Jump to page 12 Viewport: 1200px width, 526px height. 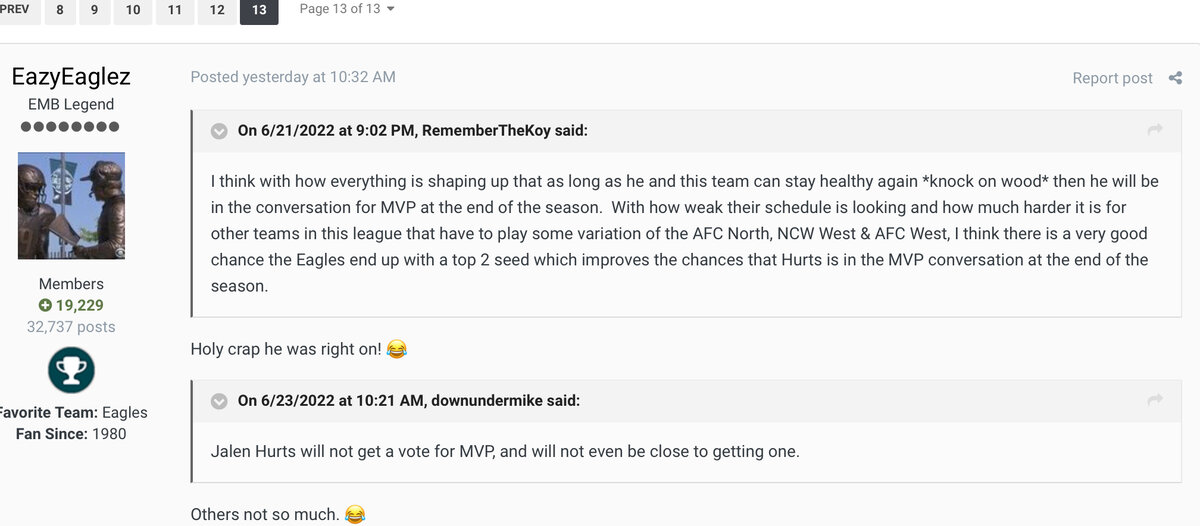(x=217, y=10)
